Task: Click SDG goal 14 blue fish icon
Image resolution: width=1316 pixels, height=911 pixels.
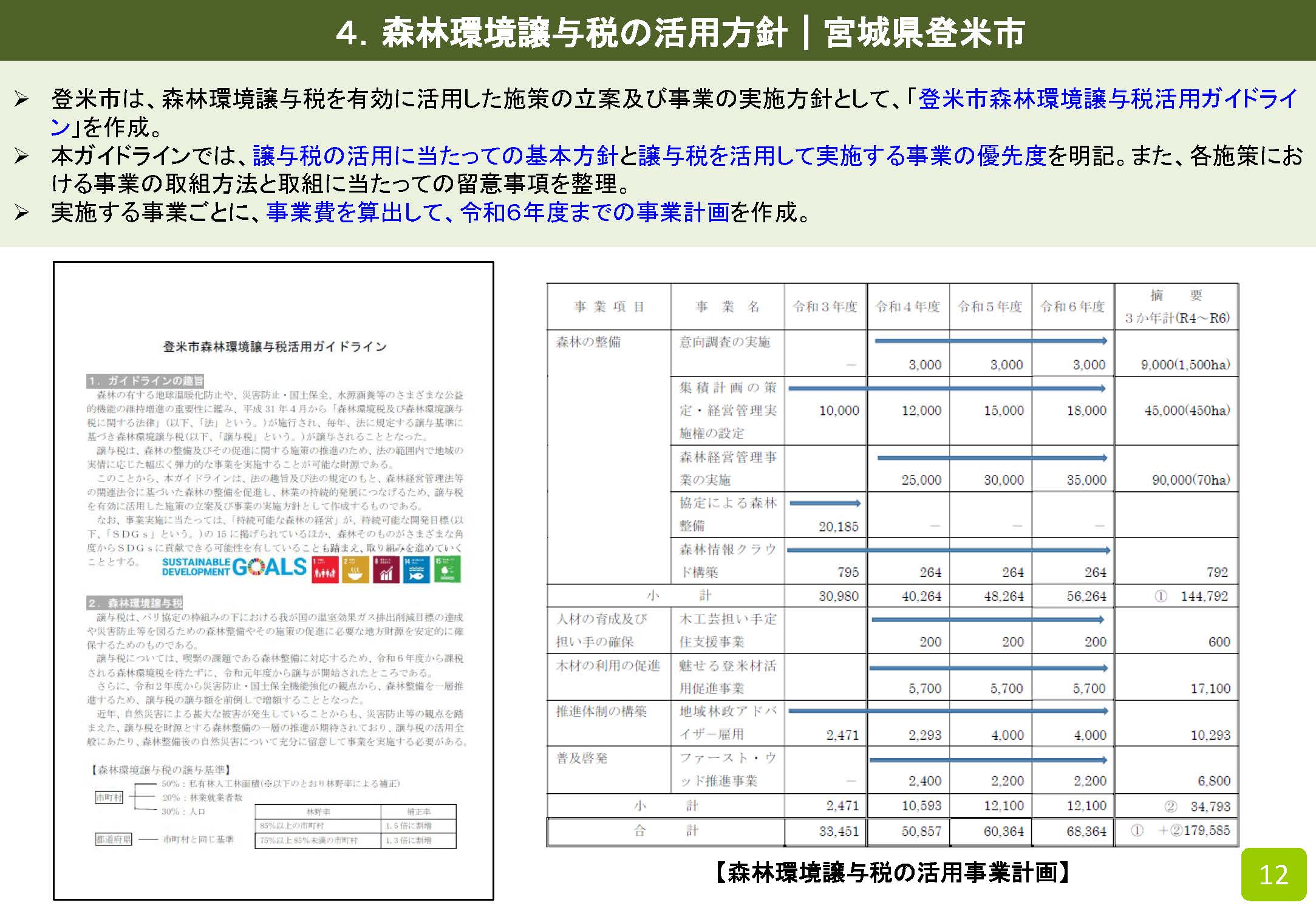Action: tap(416, 570)
